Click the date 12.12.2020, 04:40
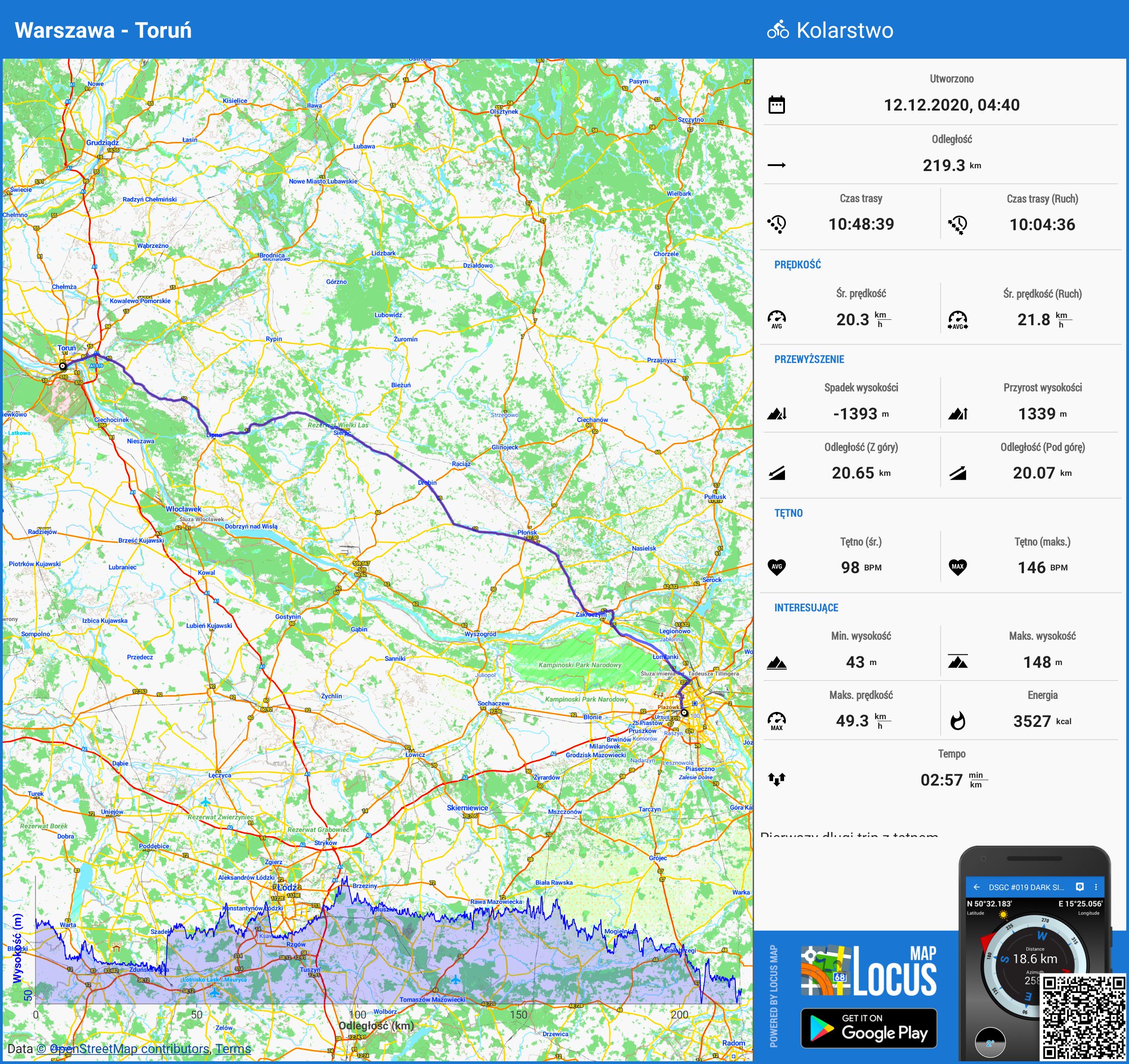The image size is (1129, 1064). (951, 105)
